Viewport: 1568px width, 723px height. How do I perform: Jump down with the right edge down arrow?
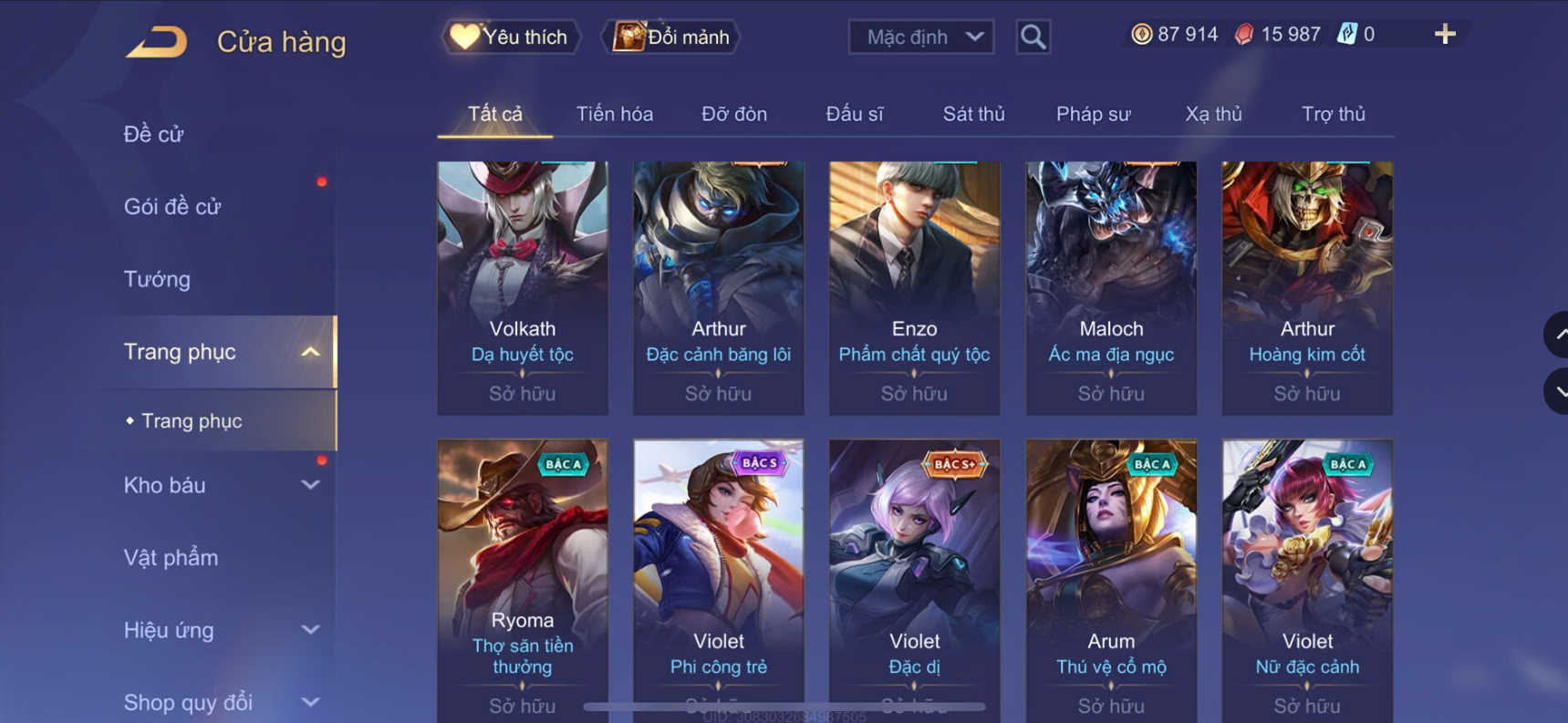pos(1558,391)
